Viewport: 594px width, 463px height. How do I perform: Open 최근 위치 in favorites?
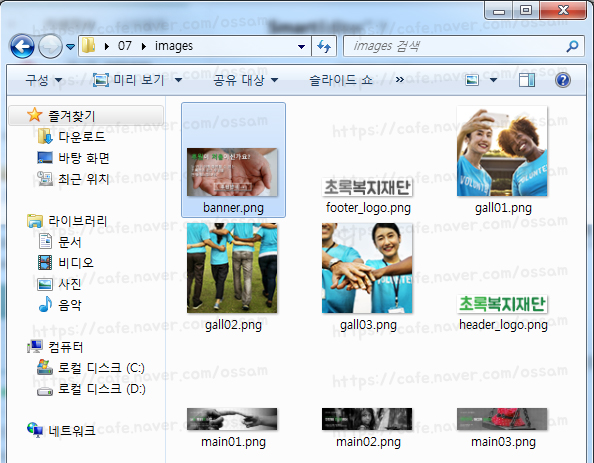pyautogui.click(x=84, y=179)
